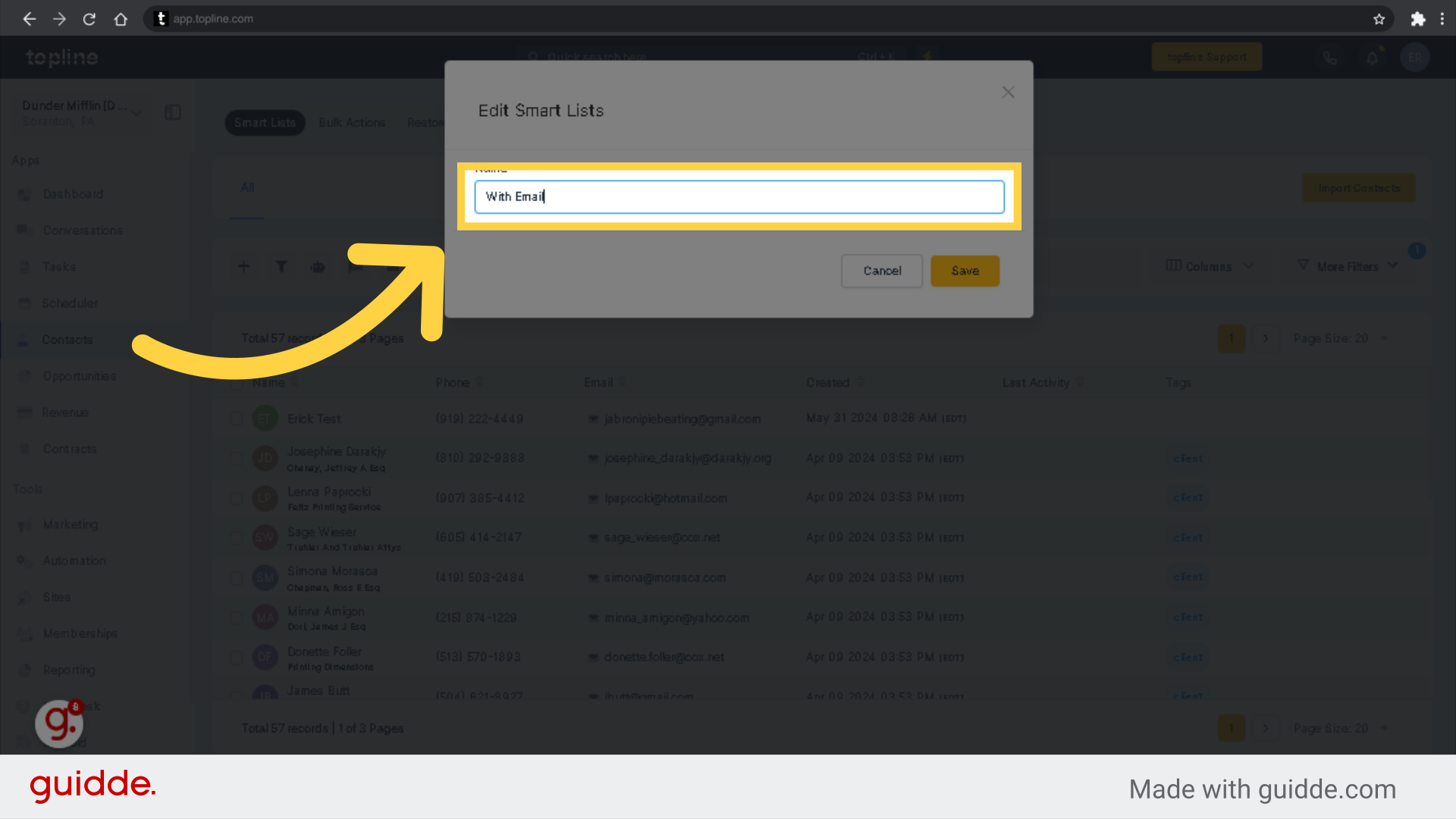Check the Sage Wieser row checkbox
Image resolution: width=1456 pixels, height=819 pixels.
pyautogui.click(x=237, y=538)
